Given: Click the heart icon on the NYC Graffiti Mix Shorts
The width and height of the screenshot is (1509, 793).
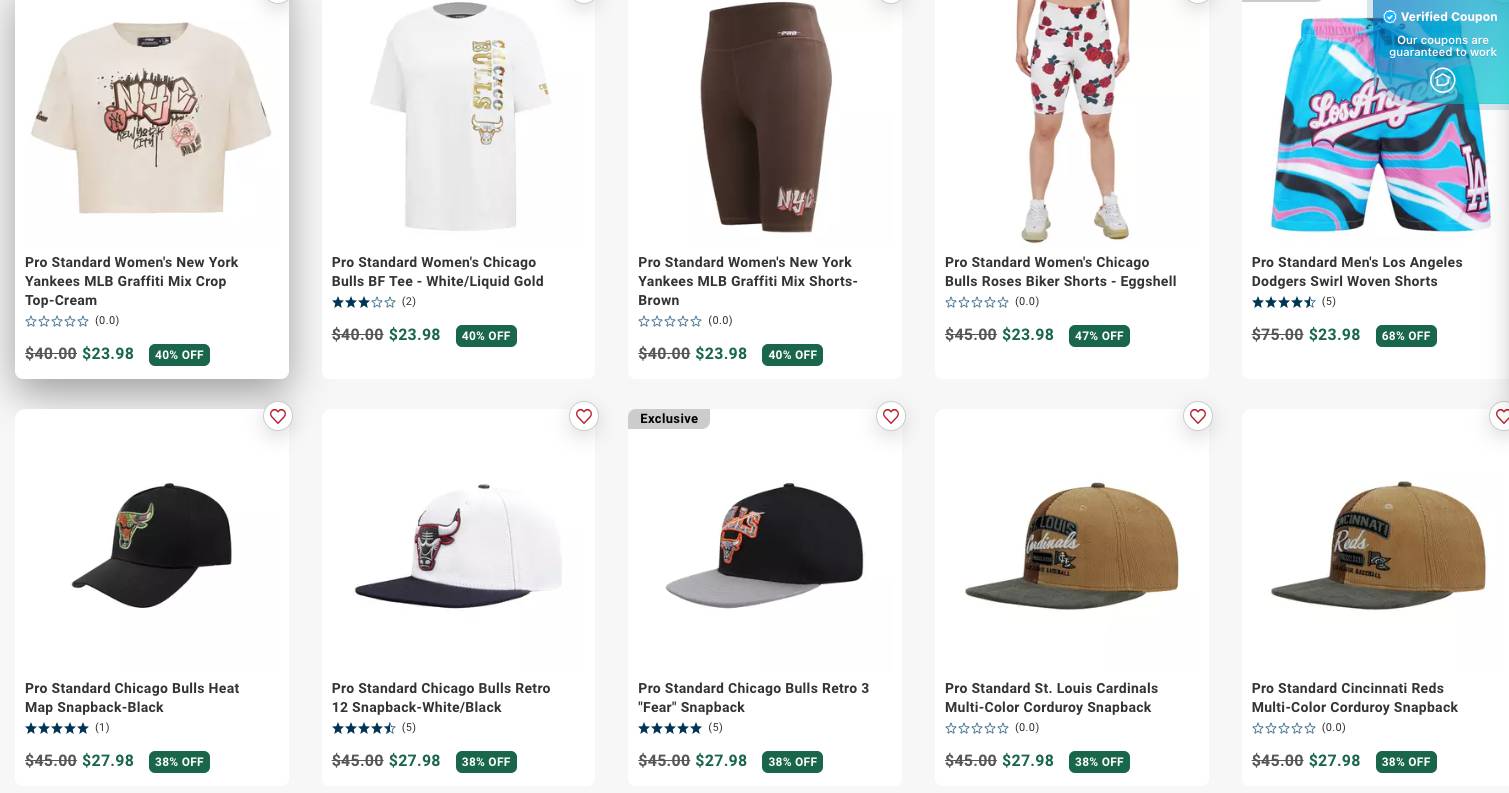Looking at the screenshot, I should tap(890, 0).
